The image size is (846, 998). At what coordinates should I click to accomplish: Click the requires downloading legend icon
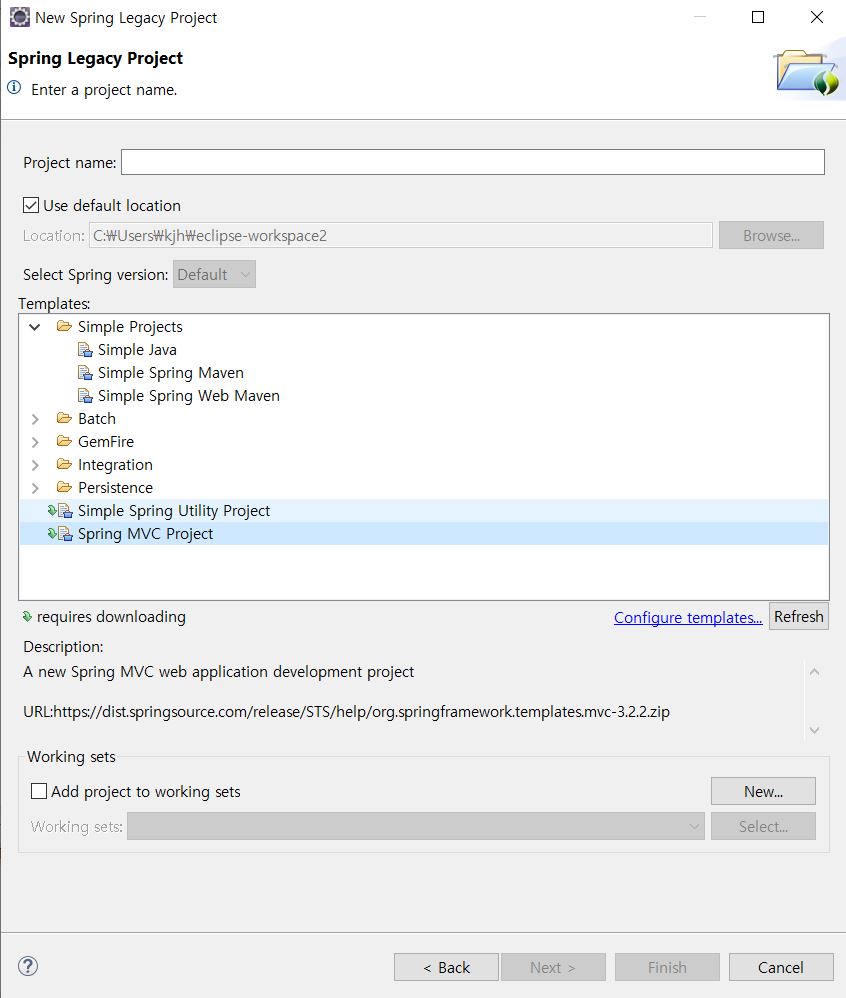coord(27,616)
